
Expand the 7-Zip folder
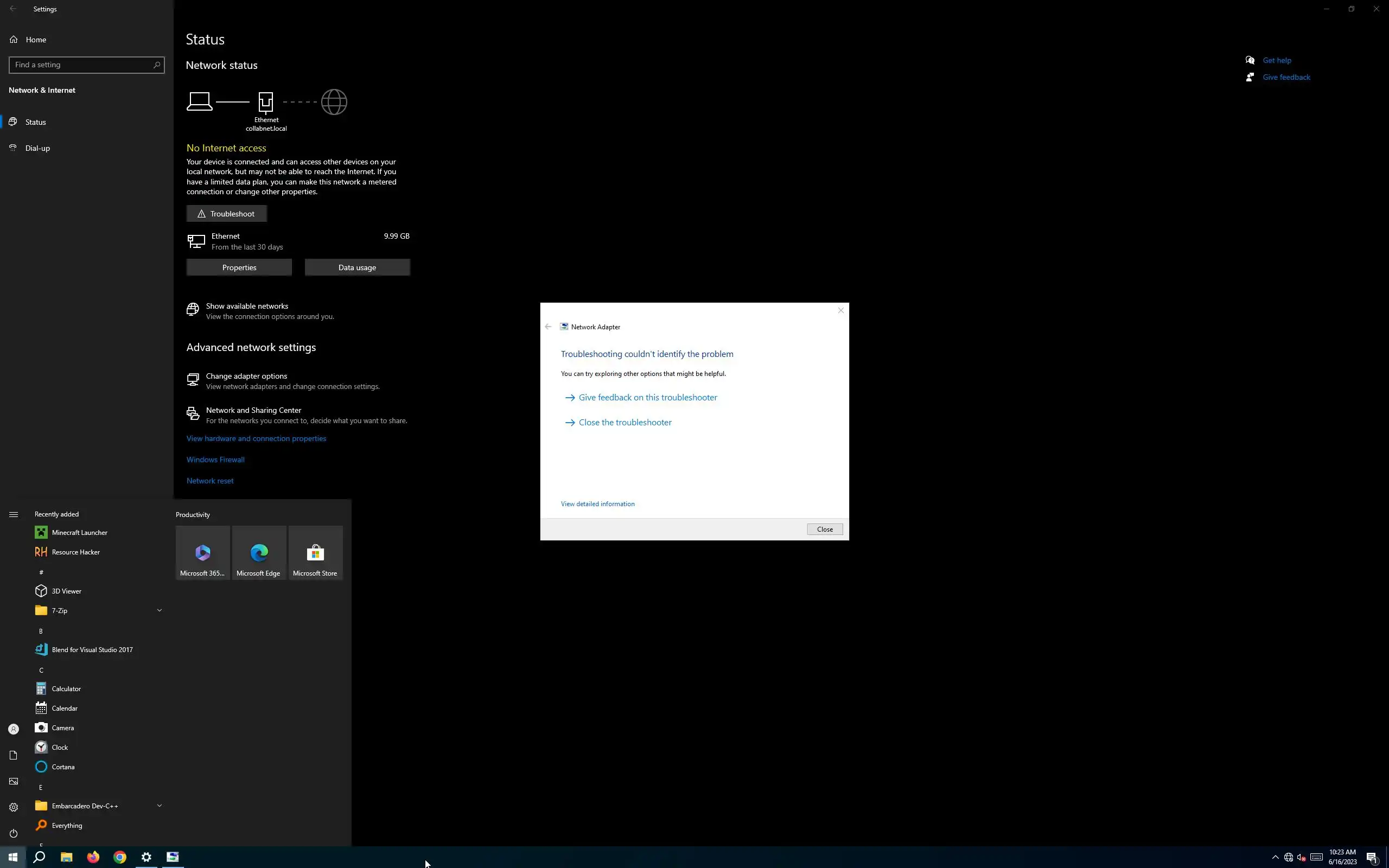point(98,610)
